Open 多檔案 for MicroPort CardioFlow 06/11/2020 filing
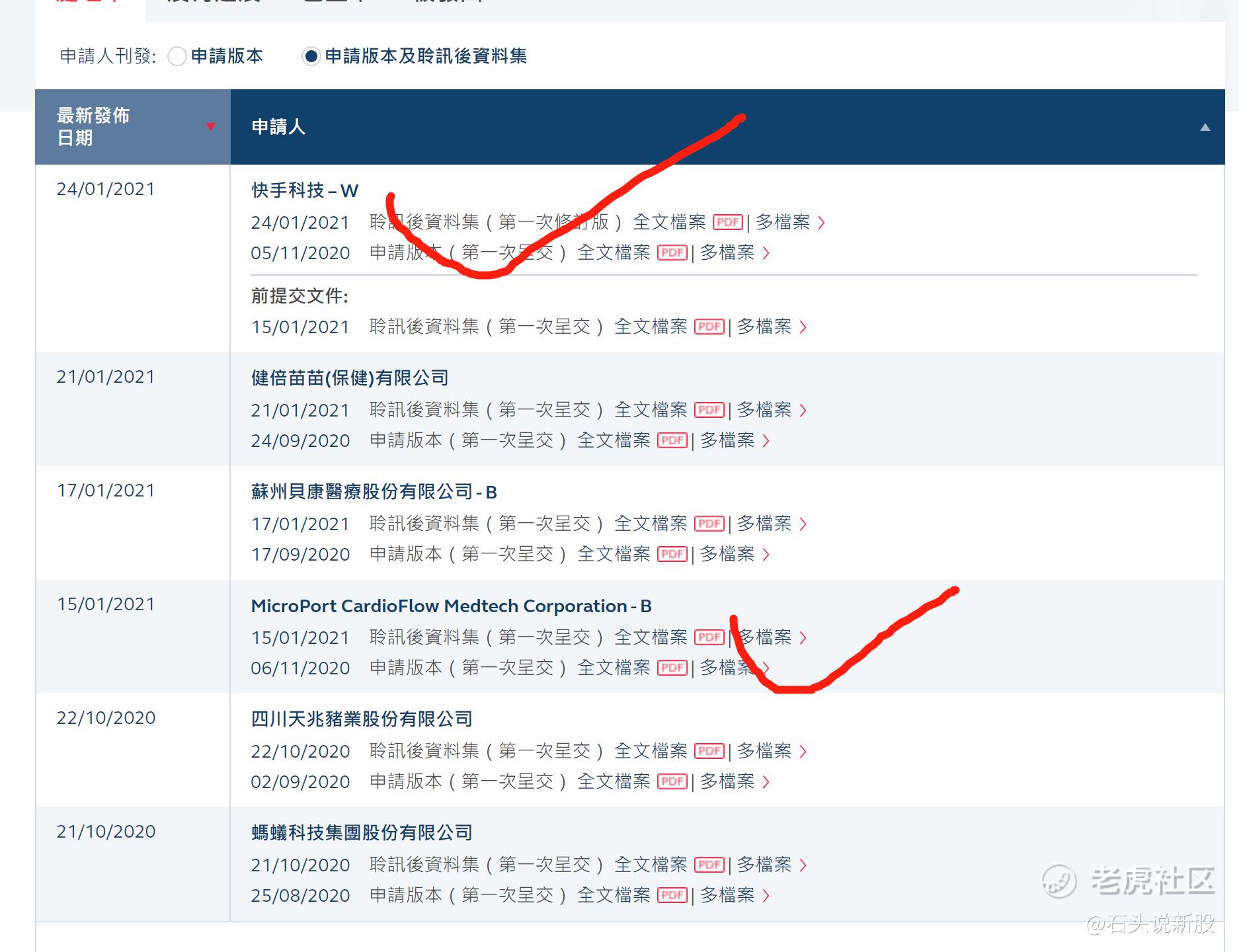 pos(735,668)
